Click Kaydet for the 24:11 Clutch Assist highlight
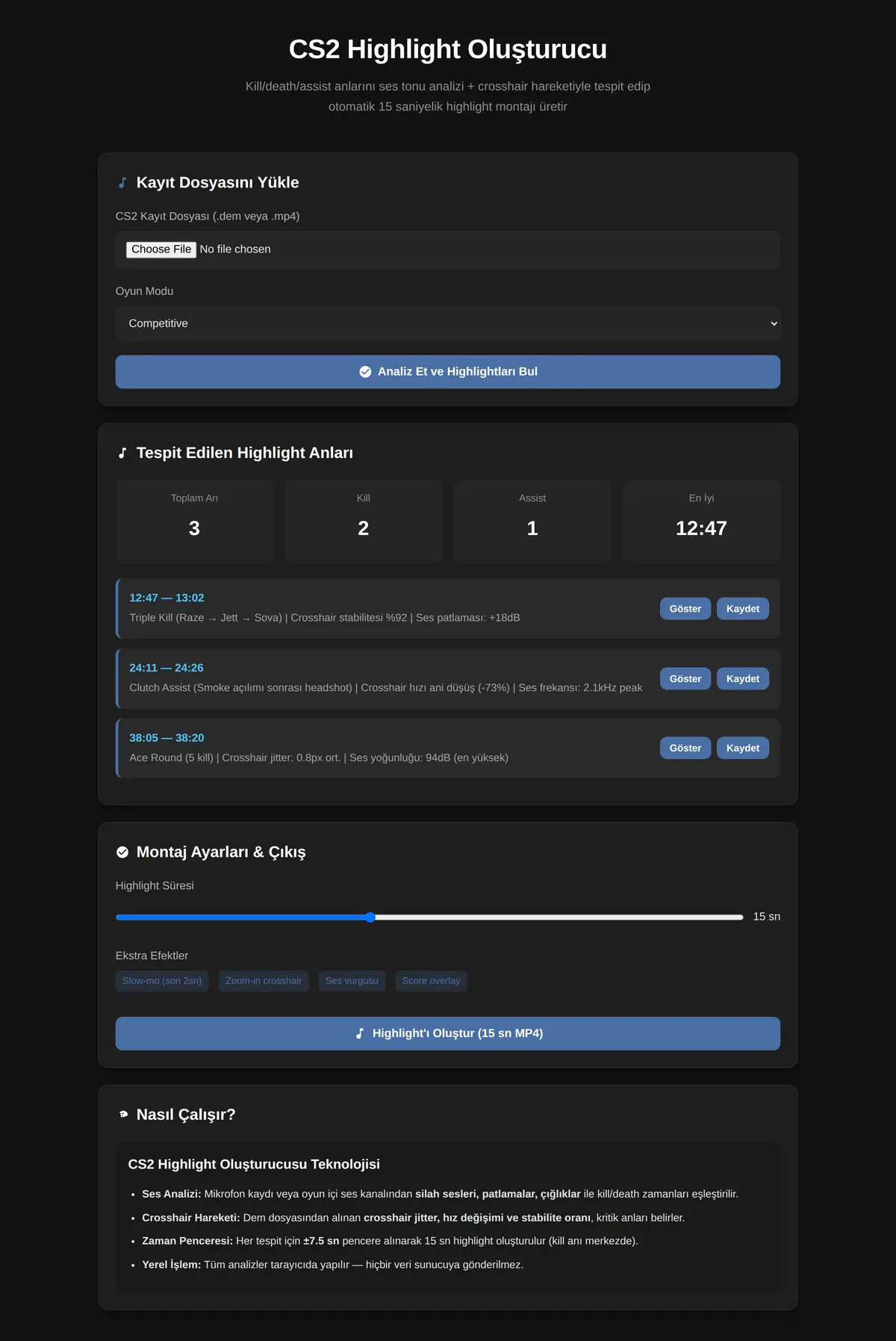This screenshot has width=896, height=1341. [743, 679]
